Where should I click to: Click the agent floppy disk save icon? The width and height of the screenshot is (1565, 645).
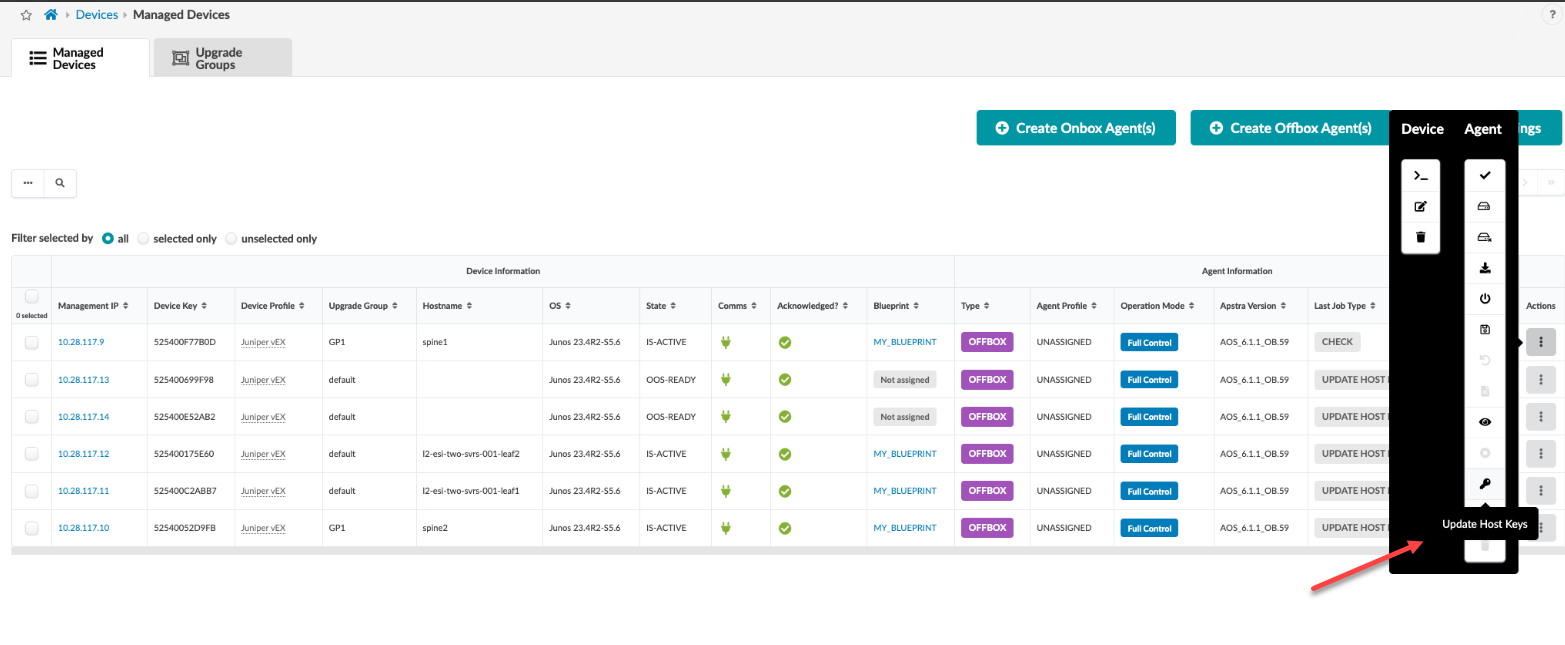pos(1484,330)
